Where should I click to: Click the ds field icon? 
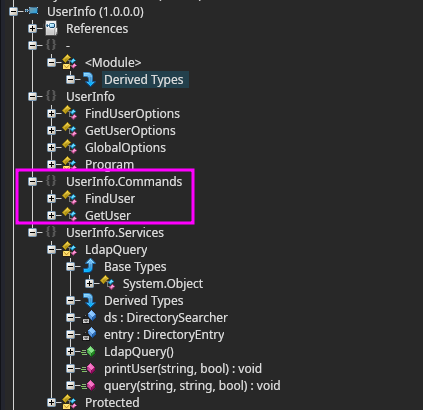(x=89, y=317)
